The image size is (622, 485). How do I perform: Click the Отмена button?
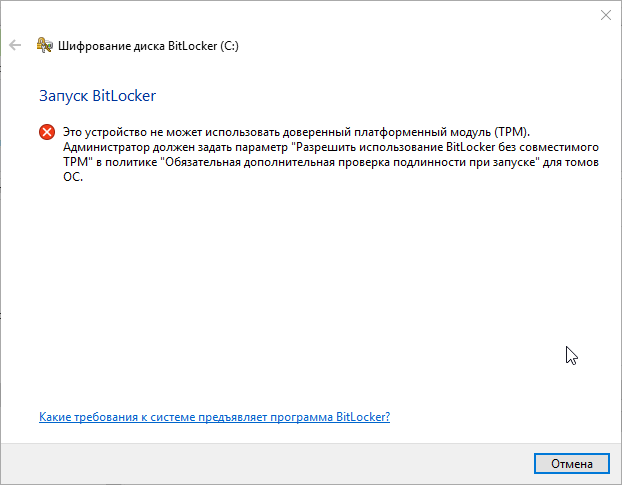coord(572,464)
